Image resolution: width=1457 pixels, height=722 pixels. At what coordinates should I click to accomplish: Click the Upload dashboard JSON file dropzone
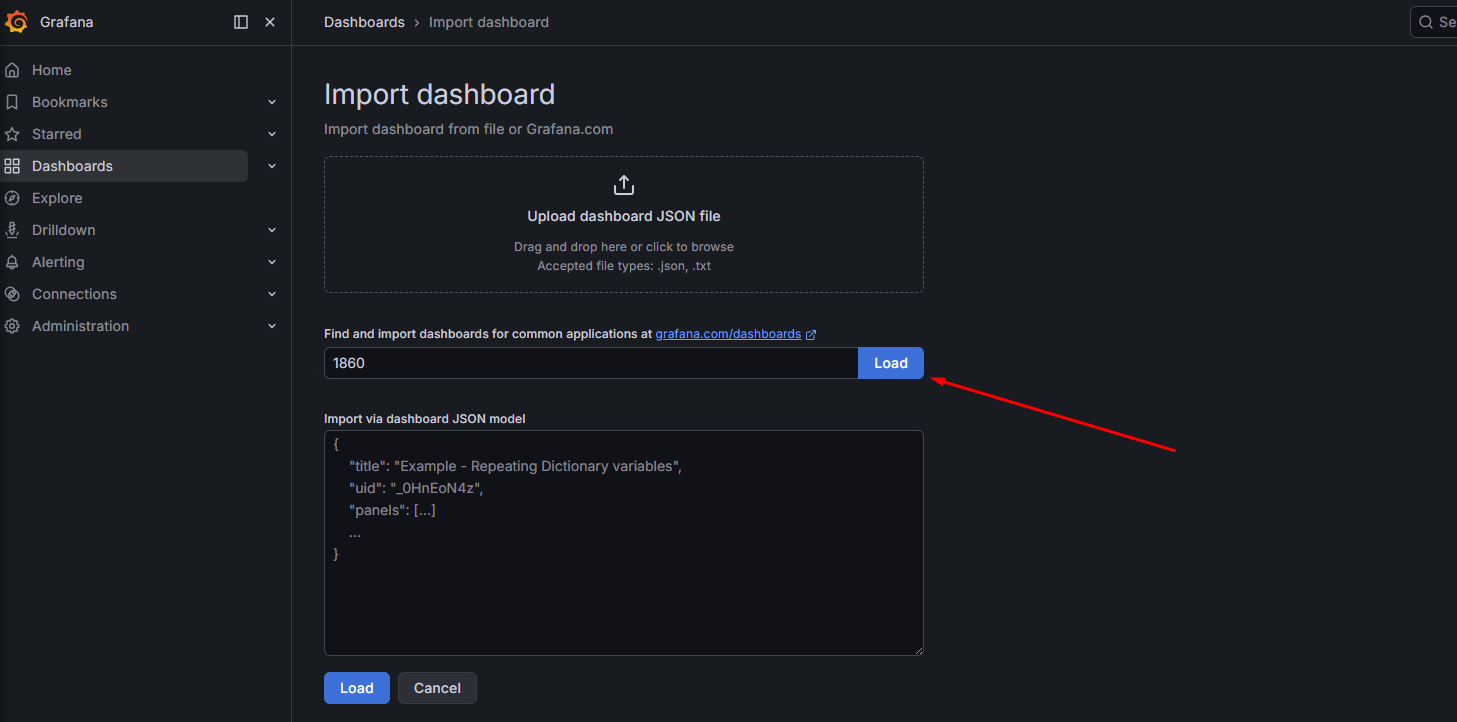624,224
